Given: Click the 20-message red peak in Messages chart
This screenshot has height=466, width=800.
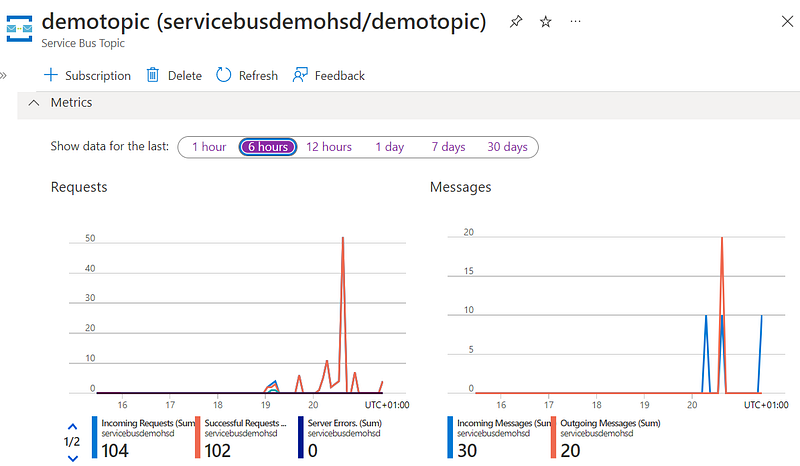Looking at the screenshot, I should [x=722, y=238].
